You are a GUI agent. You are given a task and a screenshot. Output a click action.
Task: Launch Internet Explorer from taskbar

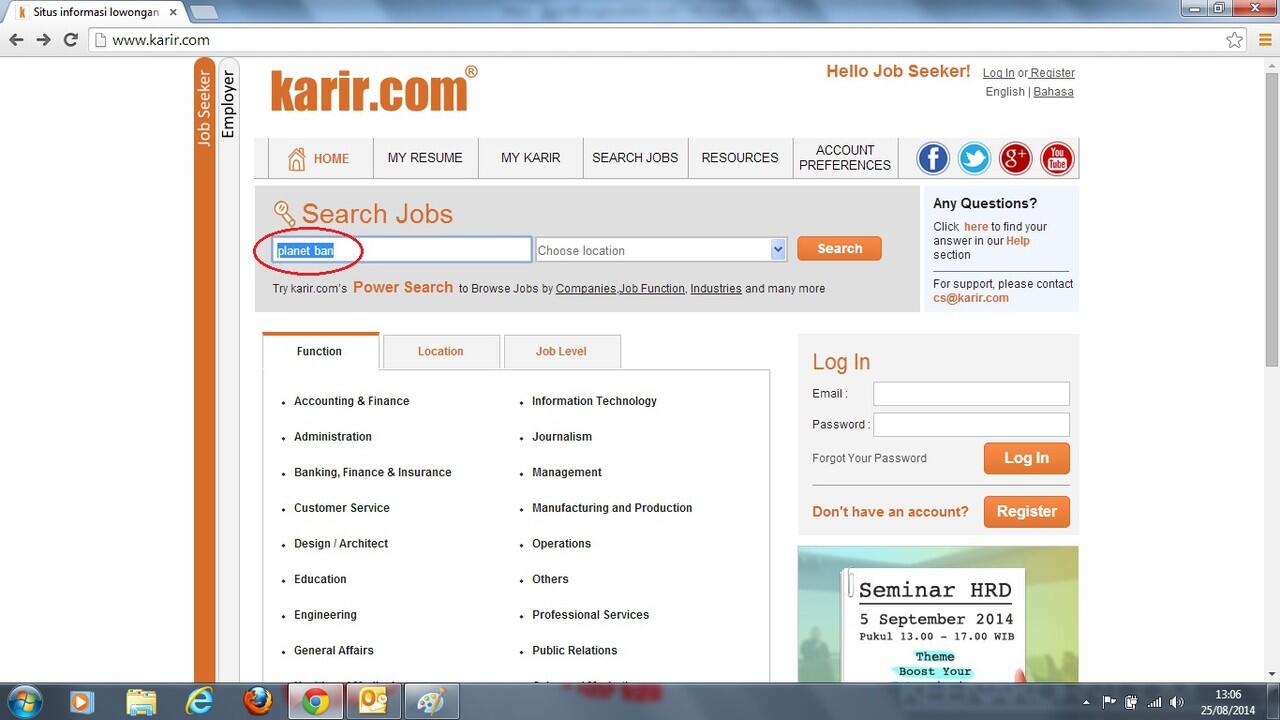200,701
